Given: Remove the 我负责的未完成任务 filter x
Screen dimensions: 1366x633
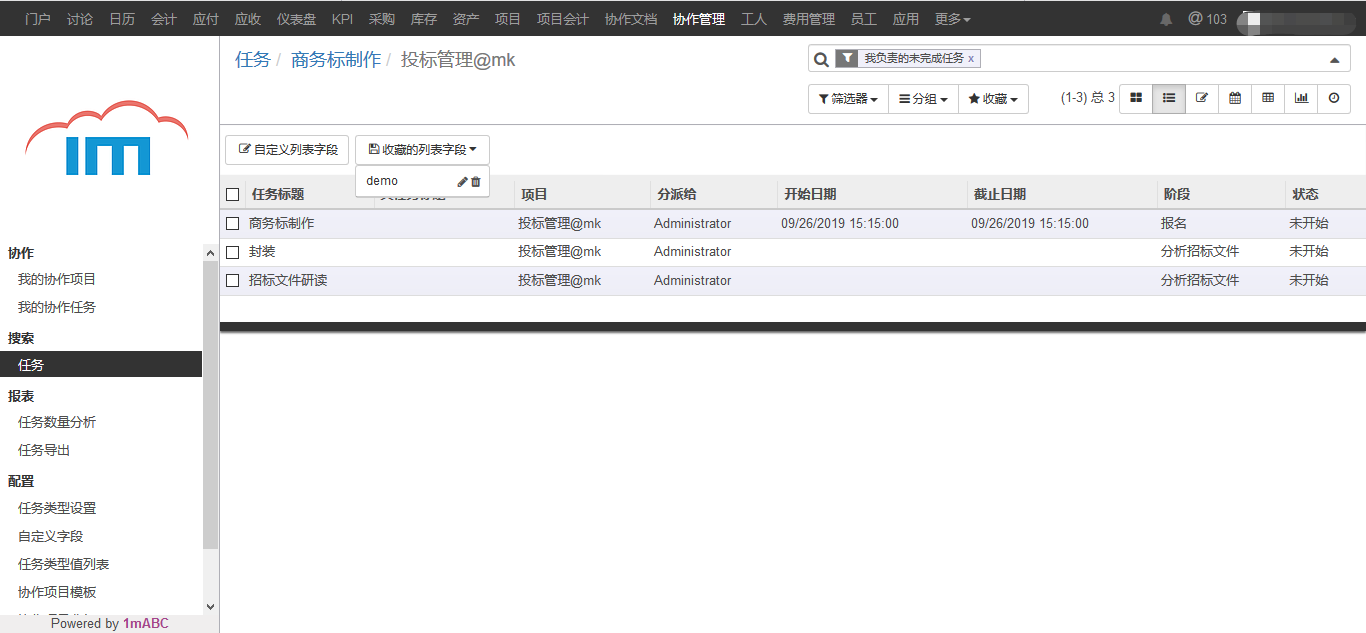Looking at the screenshot, I should tap(971, 59).
